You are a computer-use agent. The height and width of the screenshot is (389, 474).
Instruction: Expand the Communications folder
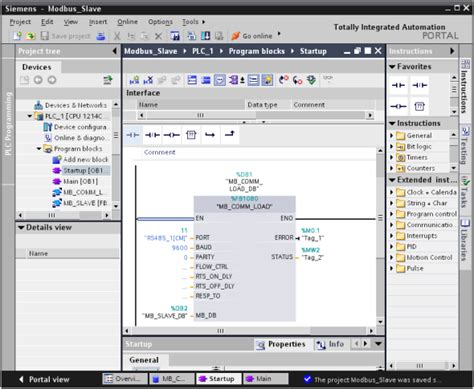[392, 225]
